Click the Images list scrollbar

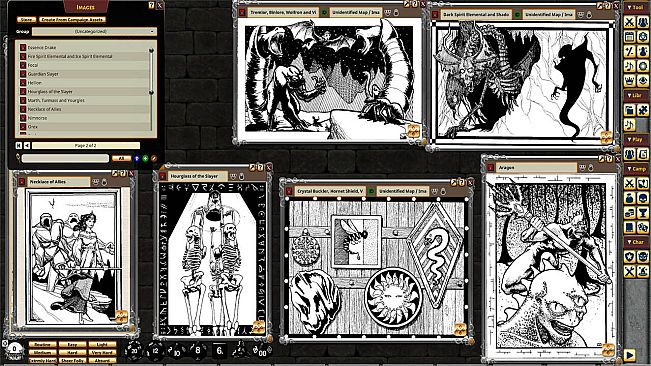[x=152, y=71]
